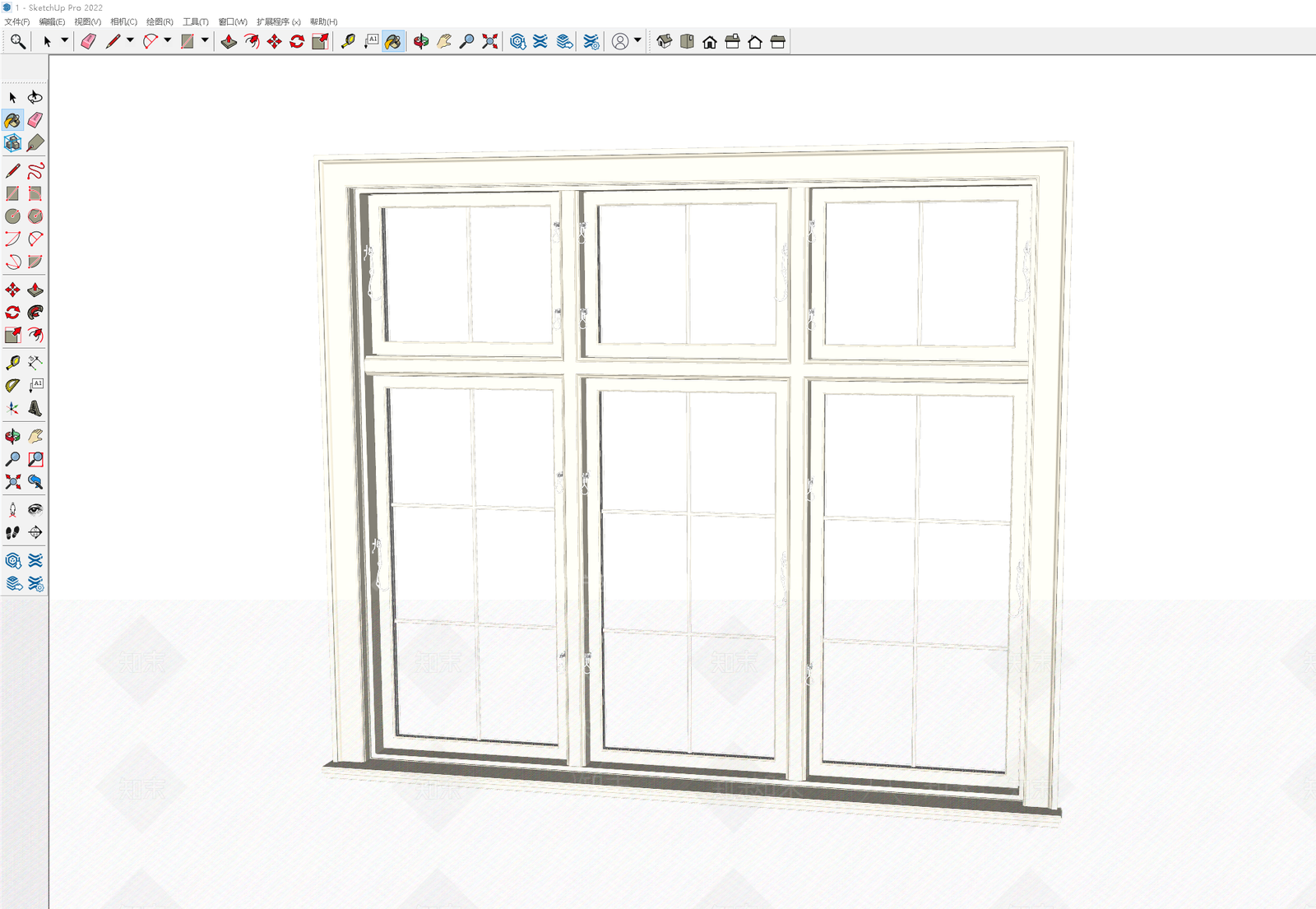Activate the Make Component tool

click(x=12, y=143)
